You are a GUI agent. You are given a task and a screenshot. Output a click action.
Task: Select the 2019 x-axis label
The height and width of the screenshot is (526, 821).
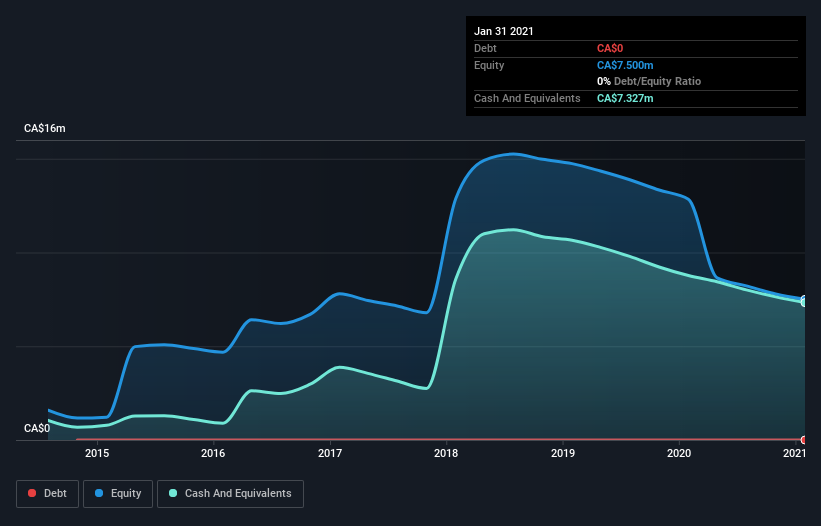pyautogui.click(x=563, y=455)
